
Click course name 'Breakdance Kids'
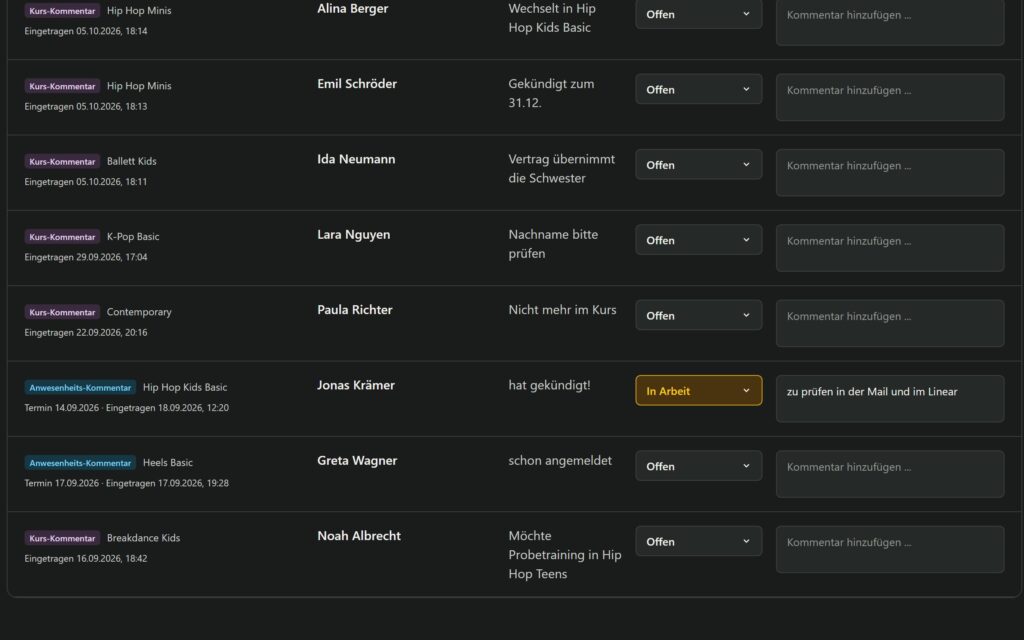(x=143, y=538)
